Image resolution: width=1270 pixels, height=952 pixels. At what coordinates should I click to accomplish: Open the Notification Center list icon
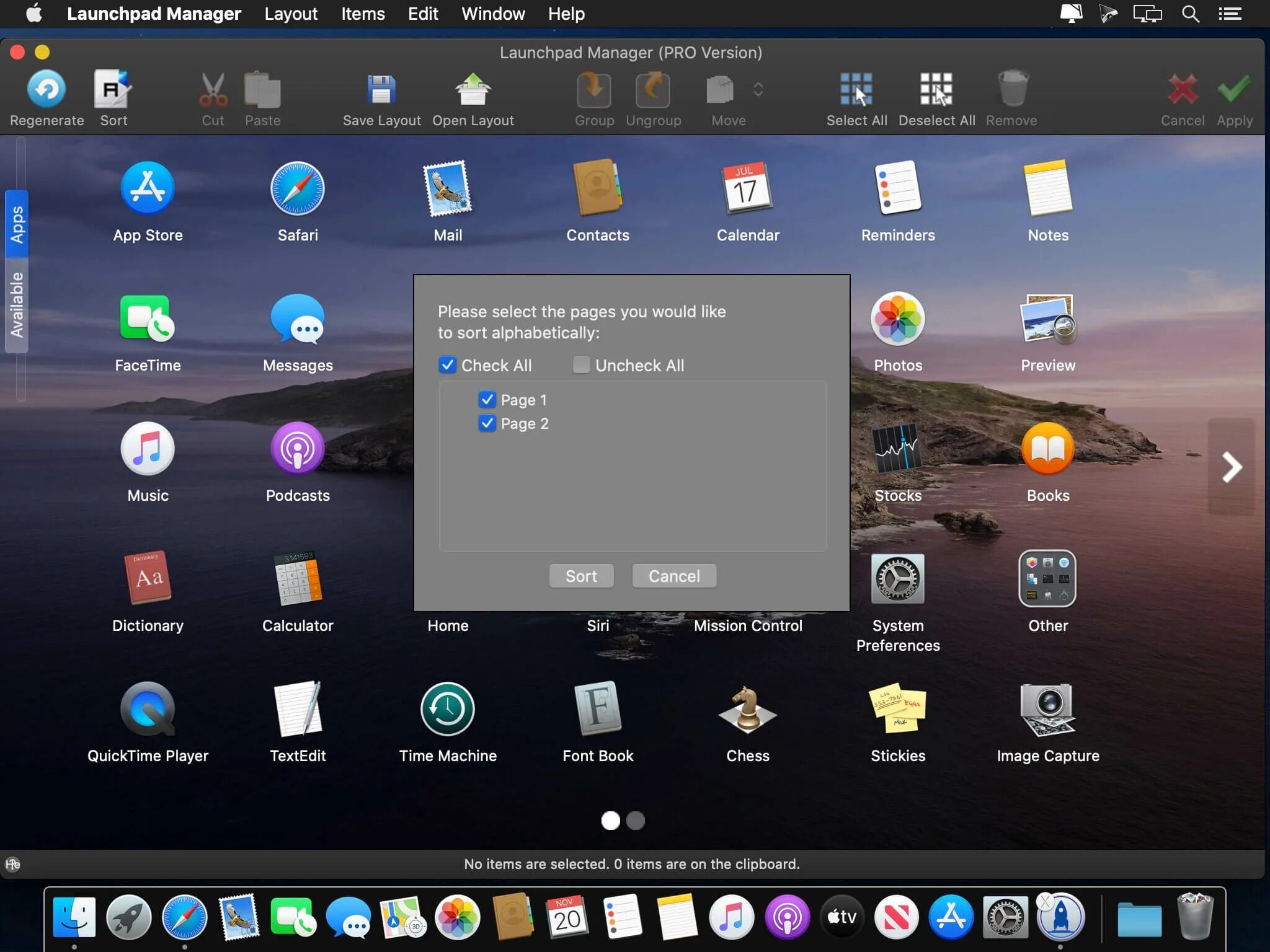1230,14
